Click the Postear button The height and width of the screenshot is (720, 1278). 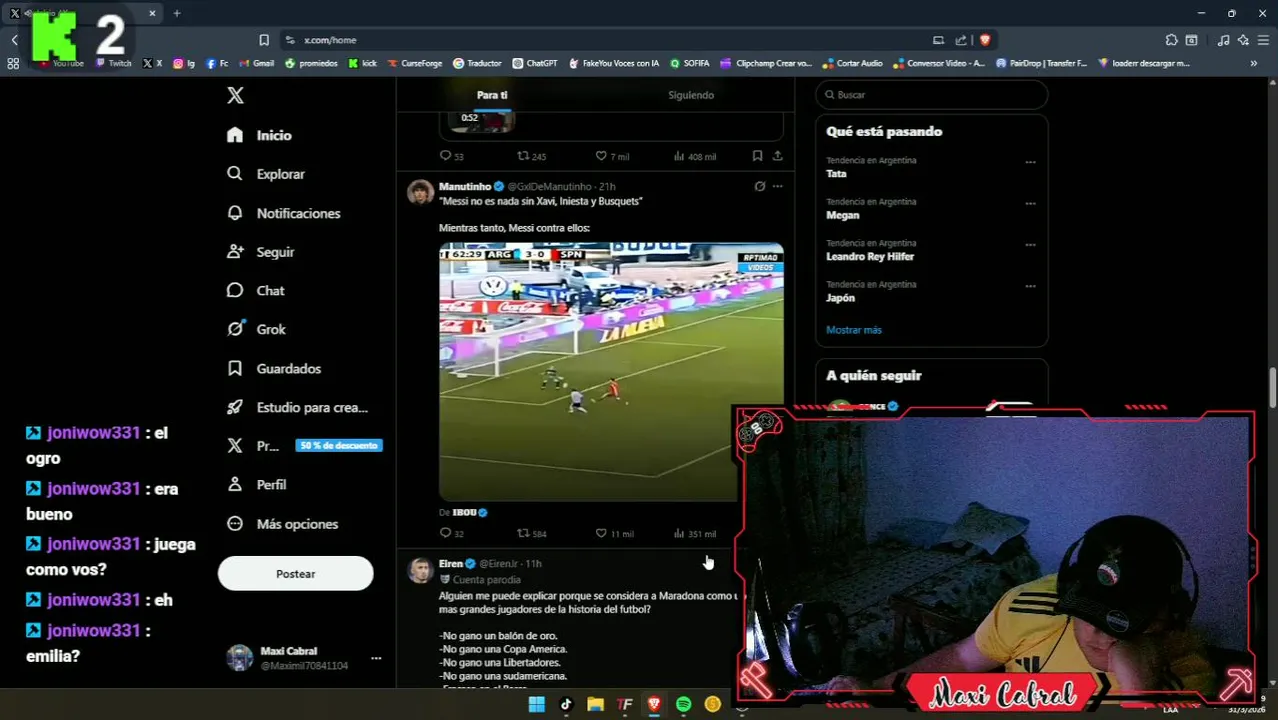coord(295,574)
